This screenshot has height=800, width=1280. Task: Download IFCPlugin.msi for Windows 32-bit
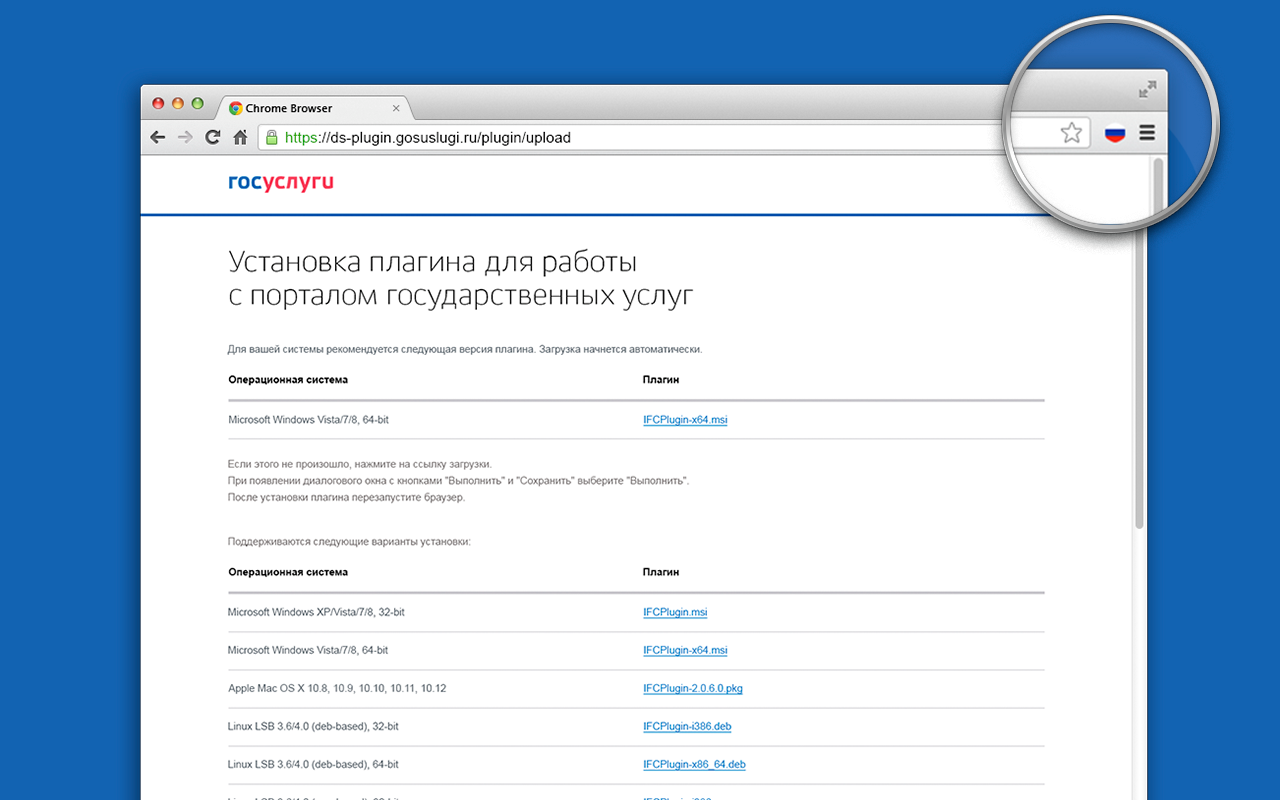675,611
